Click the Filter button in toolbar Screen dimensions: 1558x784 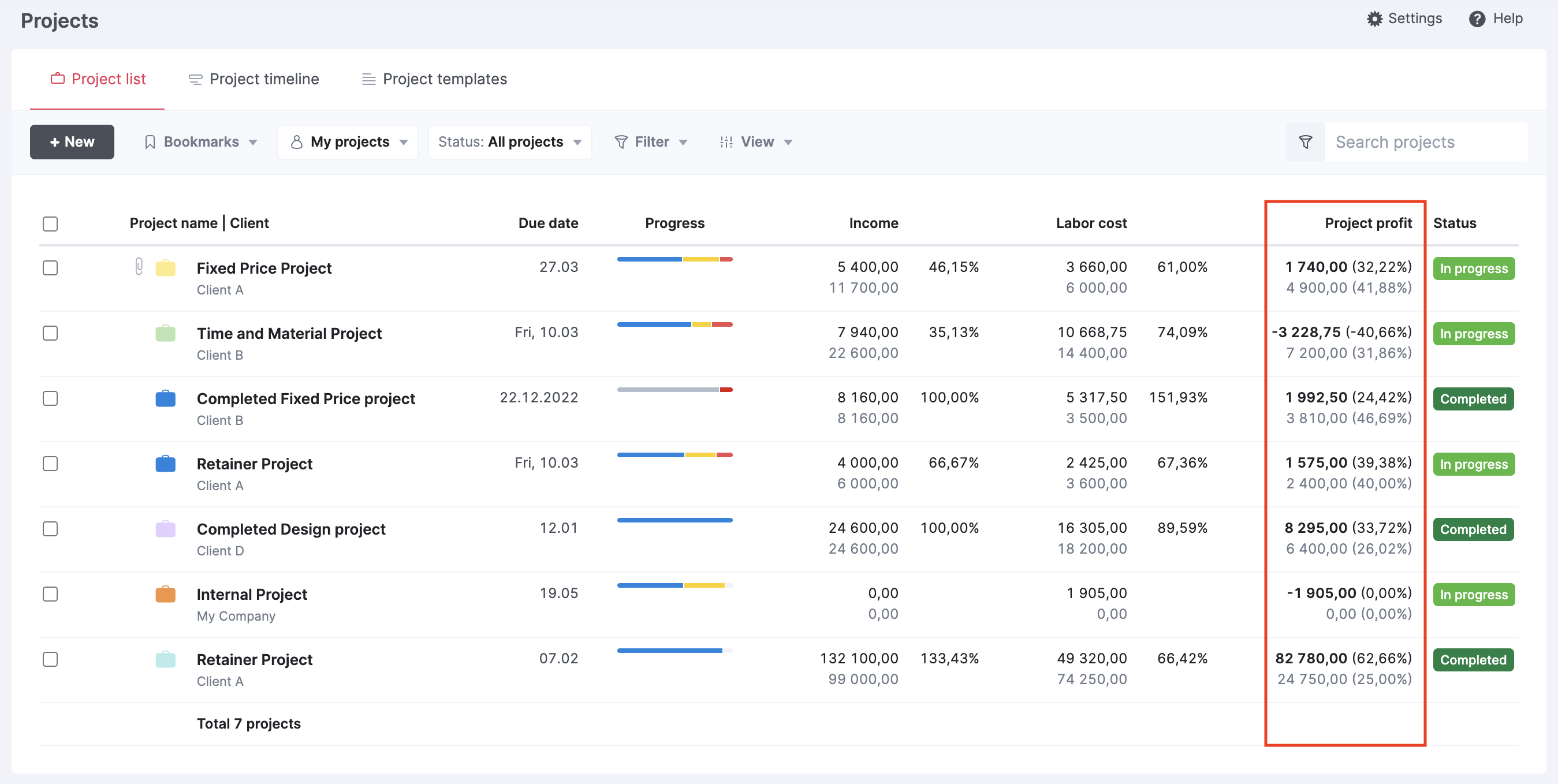tap(651, 141)
